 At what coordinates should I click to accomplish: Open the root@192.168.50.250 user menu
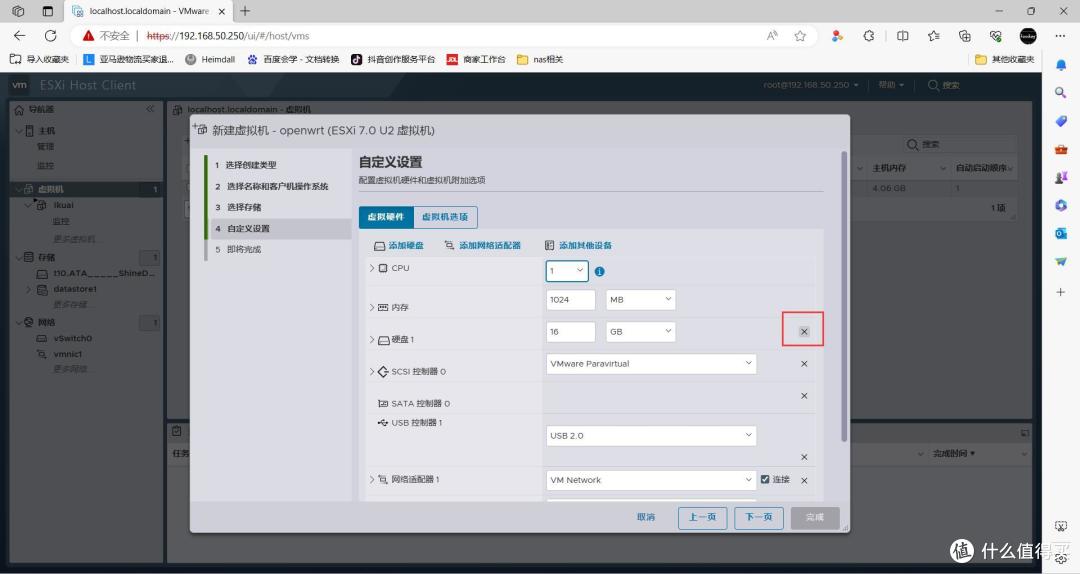click(811, 85)
